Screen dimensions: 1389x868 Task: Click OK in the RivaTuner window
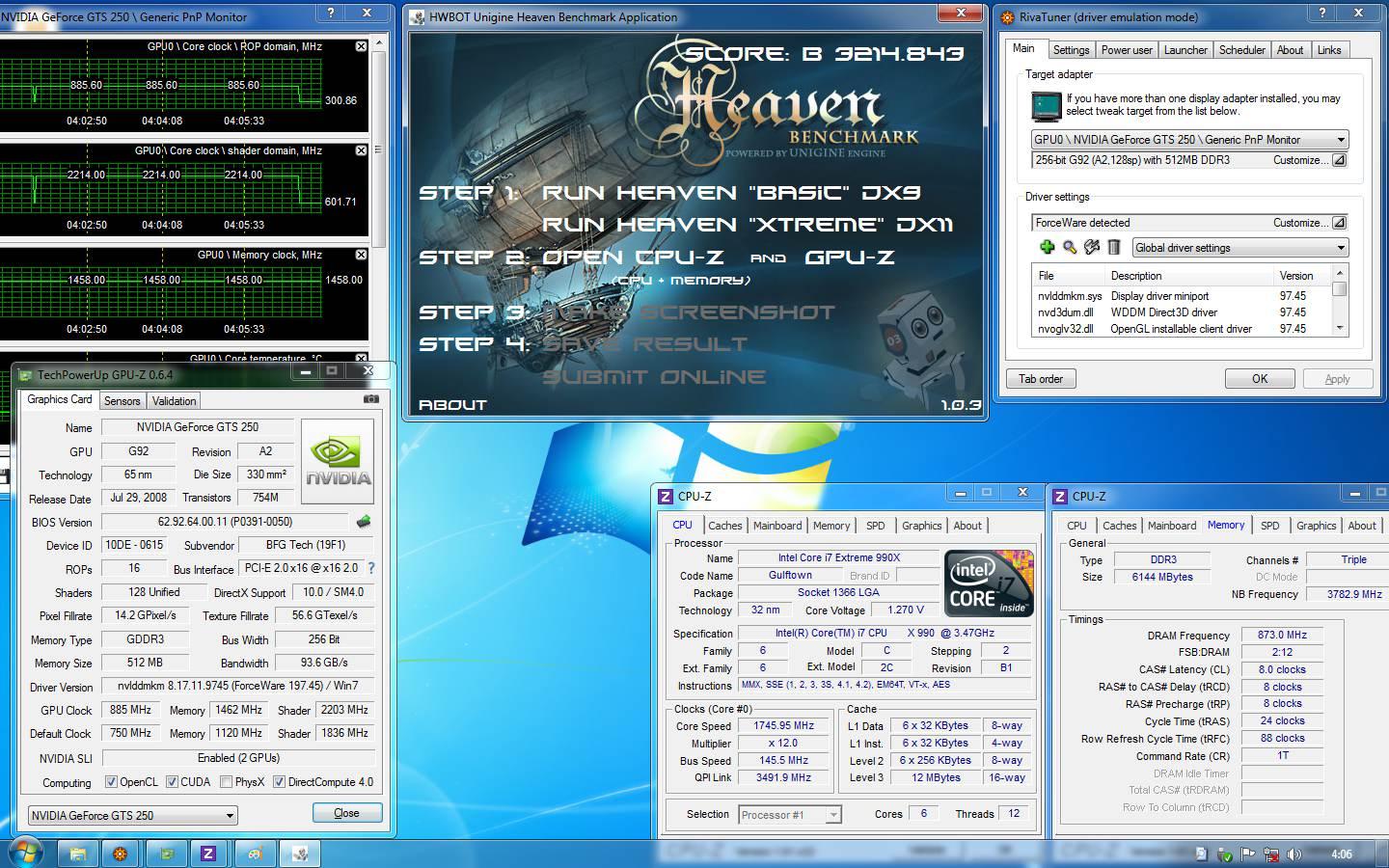pos(1260,379)
